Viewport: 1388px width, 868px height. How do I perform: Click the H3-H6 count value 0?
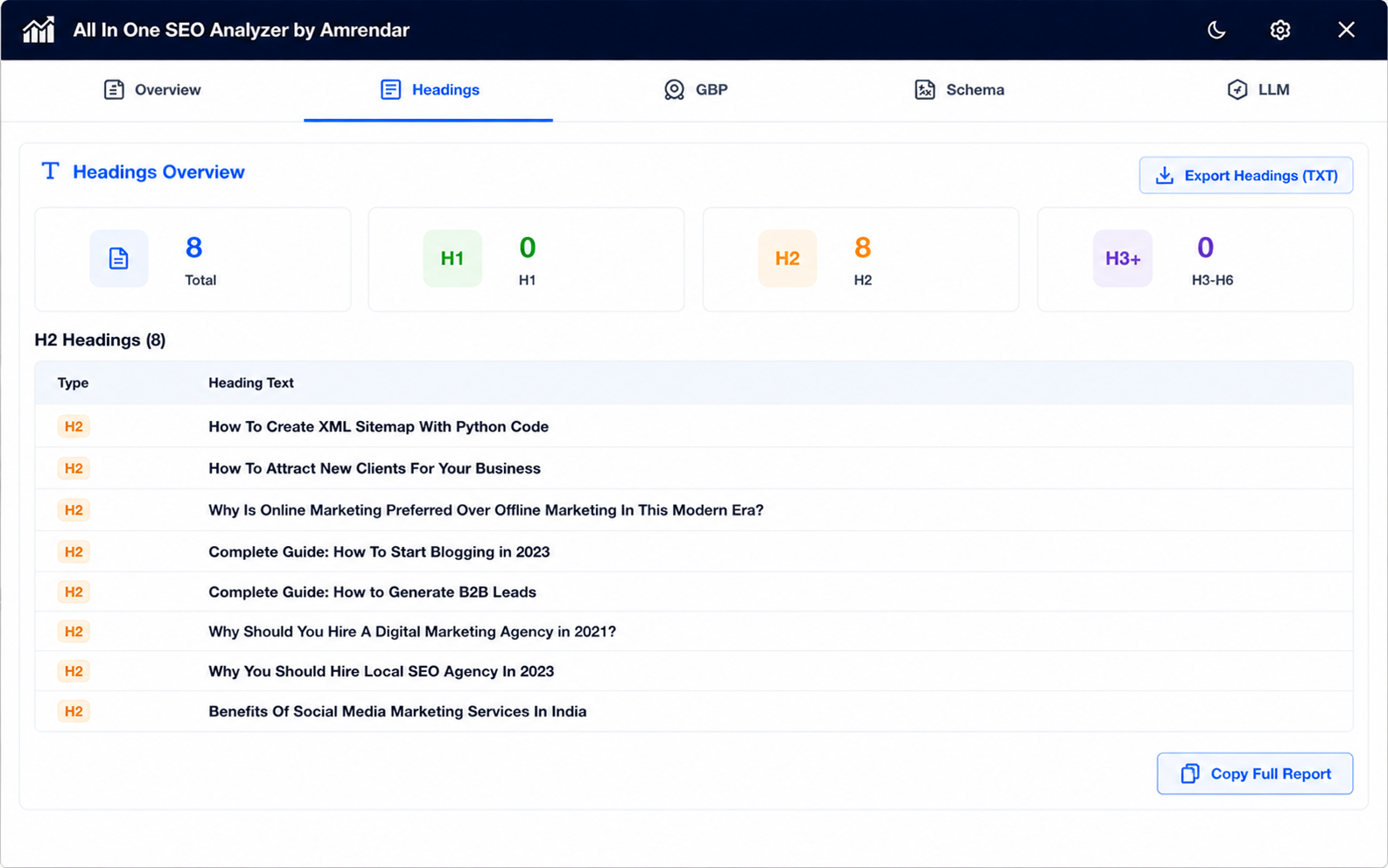(1205, 248)
